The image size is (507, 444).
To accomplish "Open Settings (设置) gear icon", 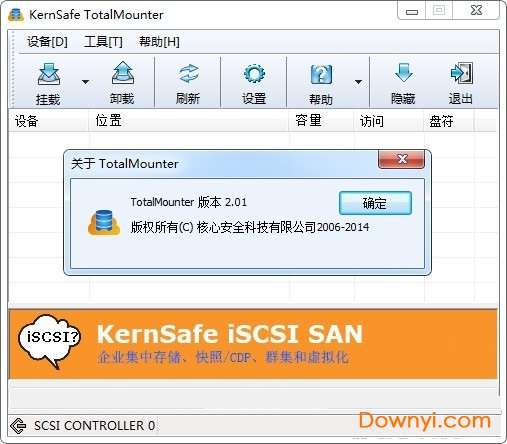I will (254, 74).
